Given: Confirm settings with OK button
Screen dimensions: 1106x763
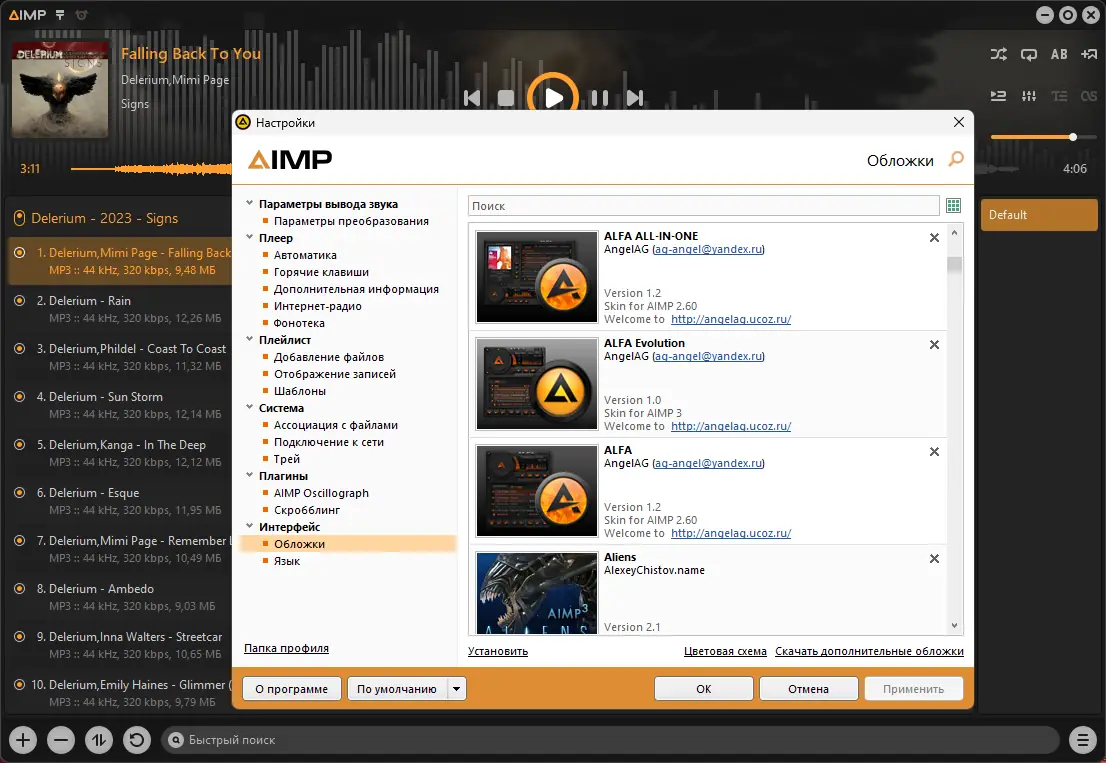Looking at the screenshot, I should pyautogui.click(x=703, y=689).
